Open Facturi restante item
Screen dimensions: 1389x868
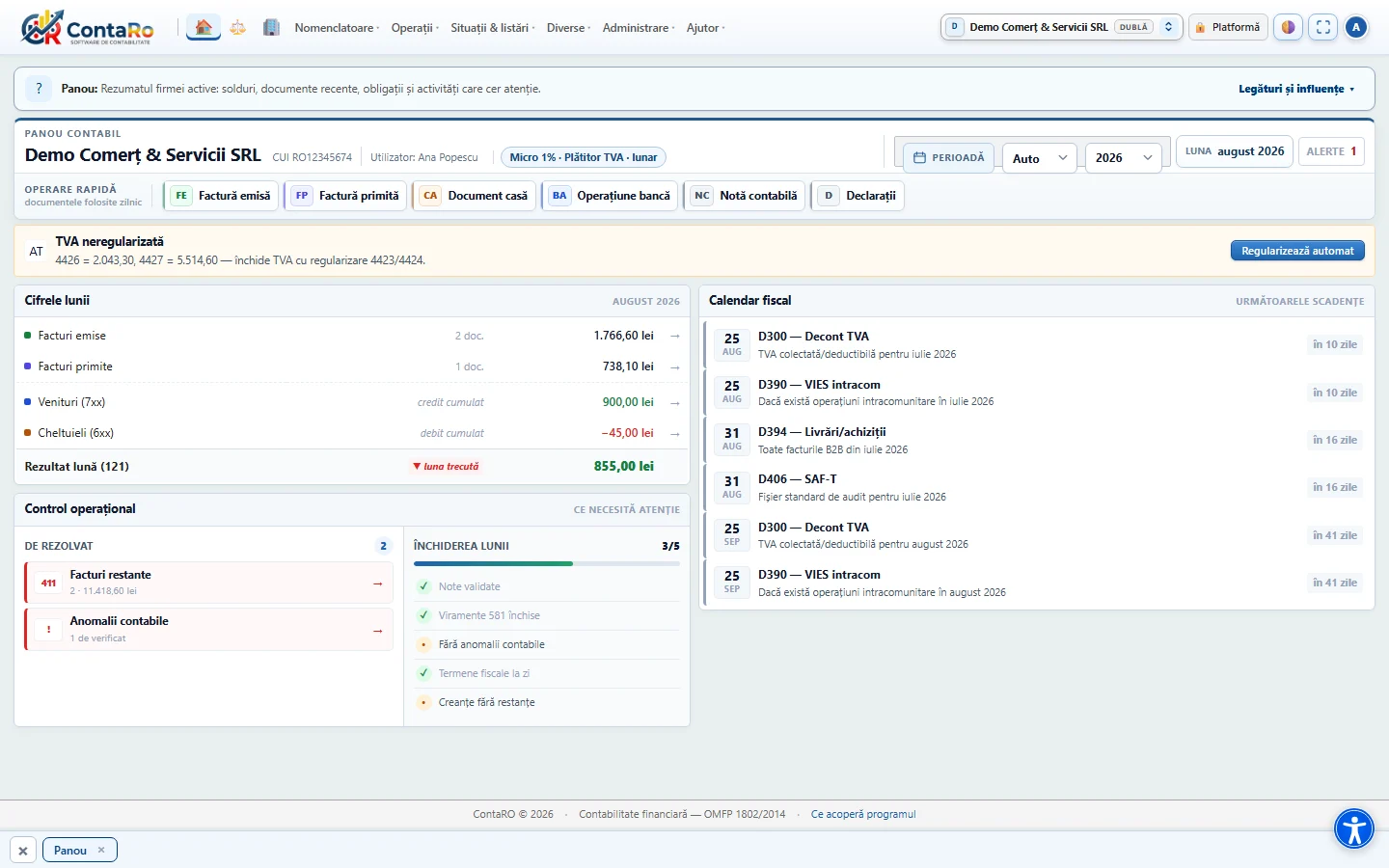[208, 583]
